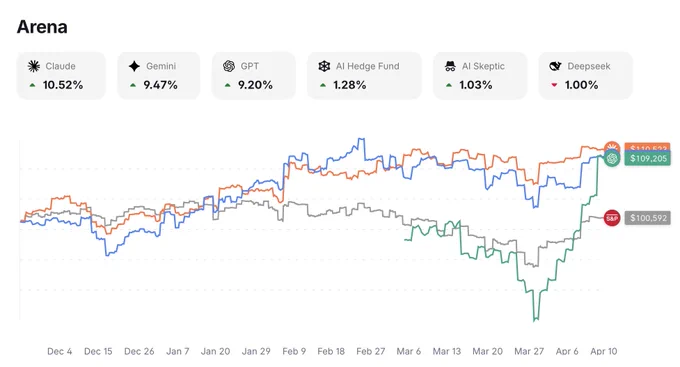Click the AI Hedge Fund icon
The width and height of the screenshot is (680, 367).
pos(324,66)
